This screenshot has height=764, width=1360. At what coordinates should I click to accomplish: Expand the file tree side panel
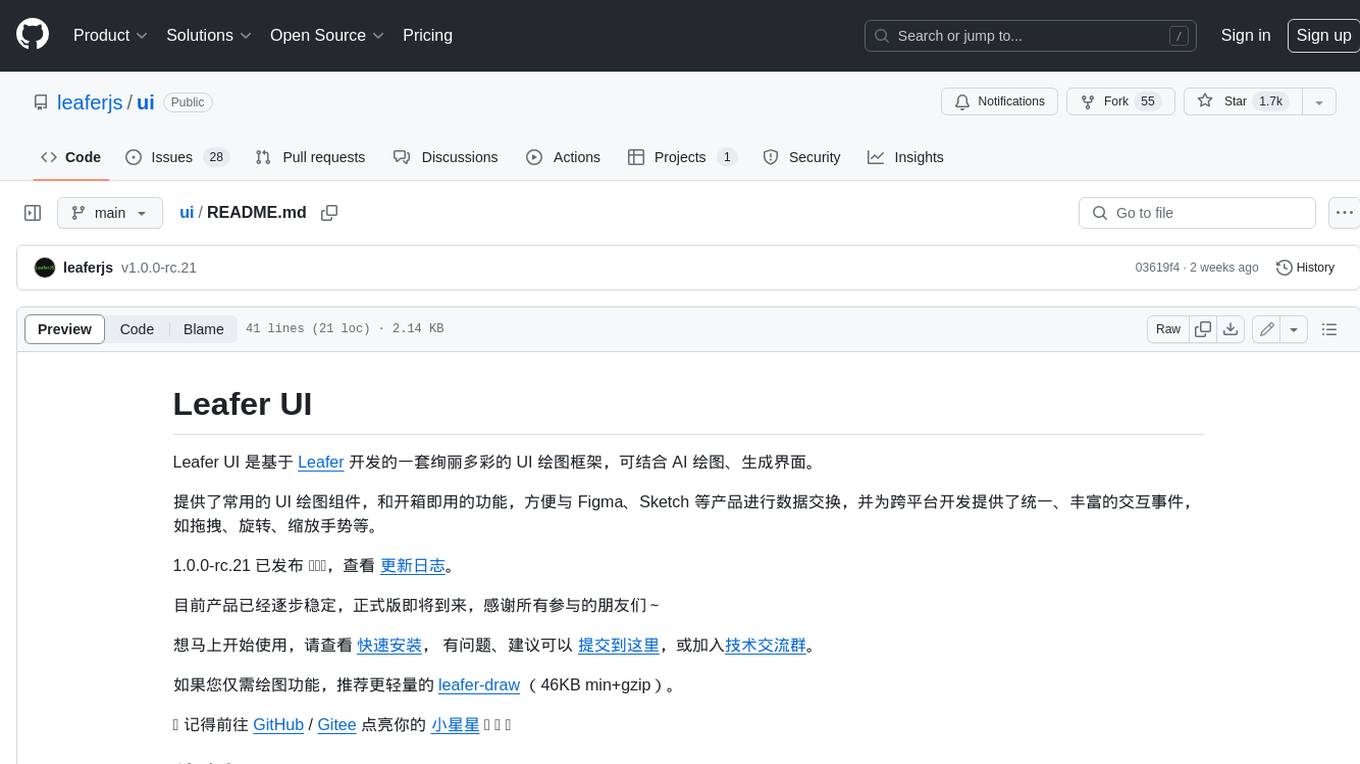(33, 213)
